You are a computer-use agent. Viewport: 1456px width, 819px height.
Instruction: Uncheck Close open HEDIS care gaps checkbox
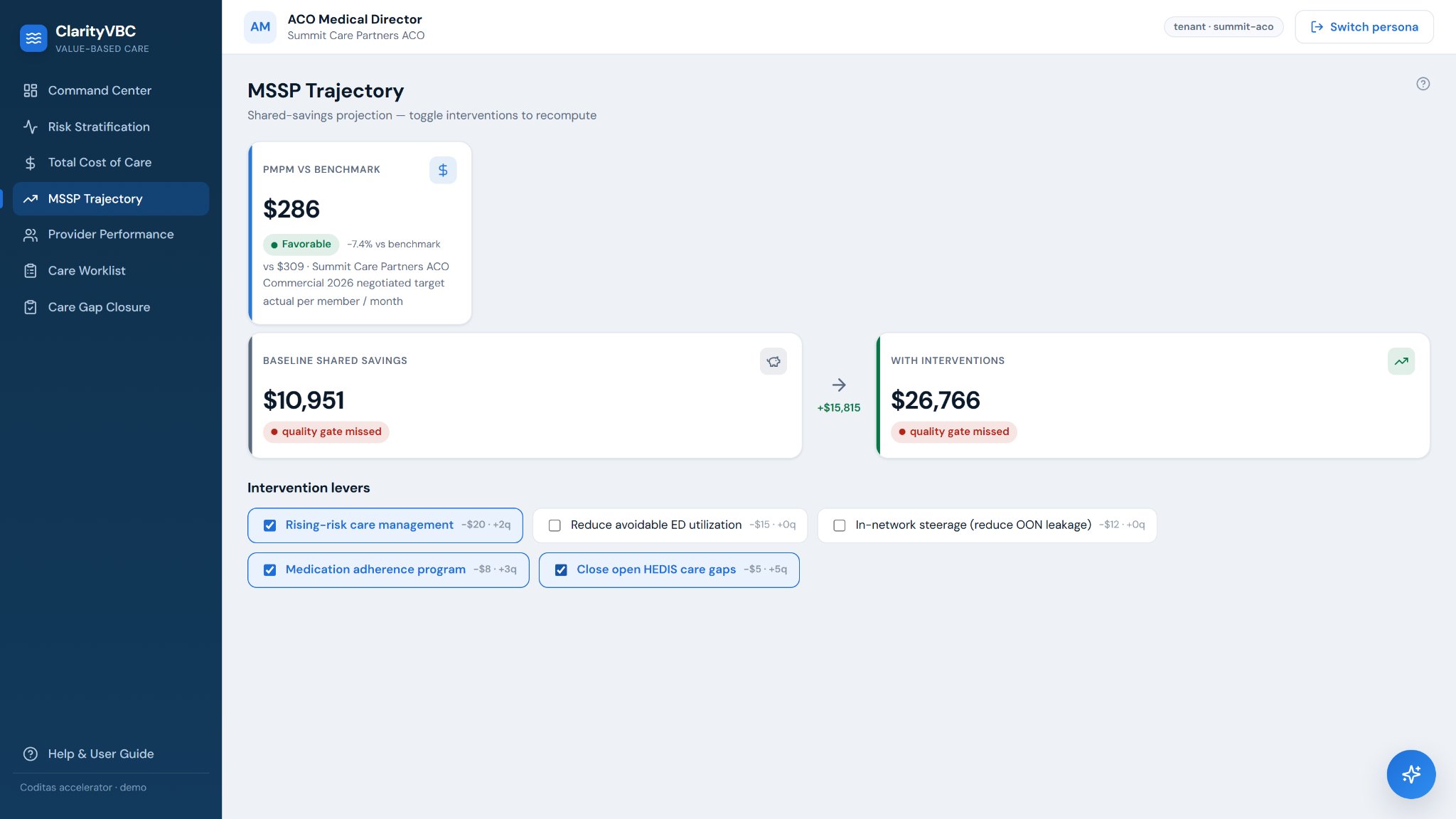tap(561, 570)
